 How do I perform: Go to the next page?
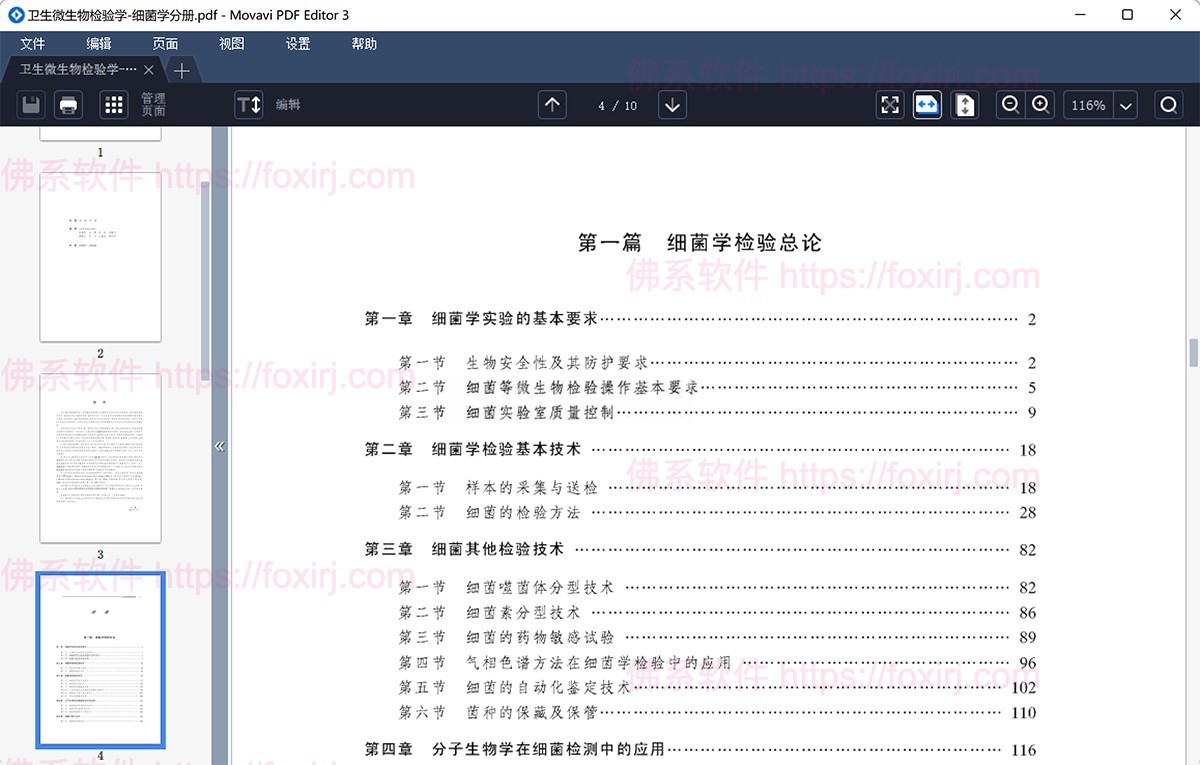click(x=671, y=104)
